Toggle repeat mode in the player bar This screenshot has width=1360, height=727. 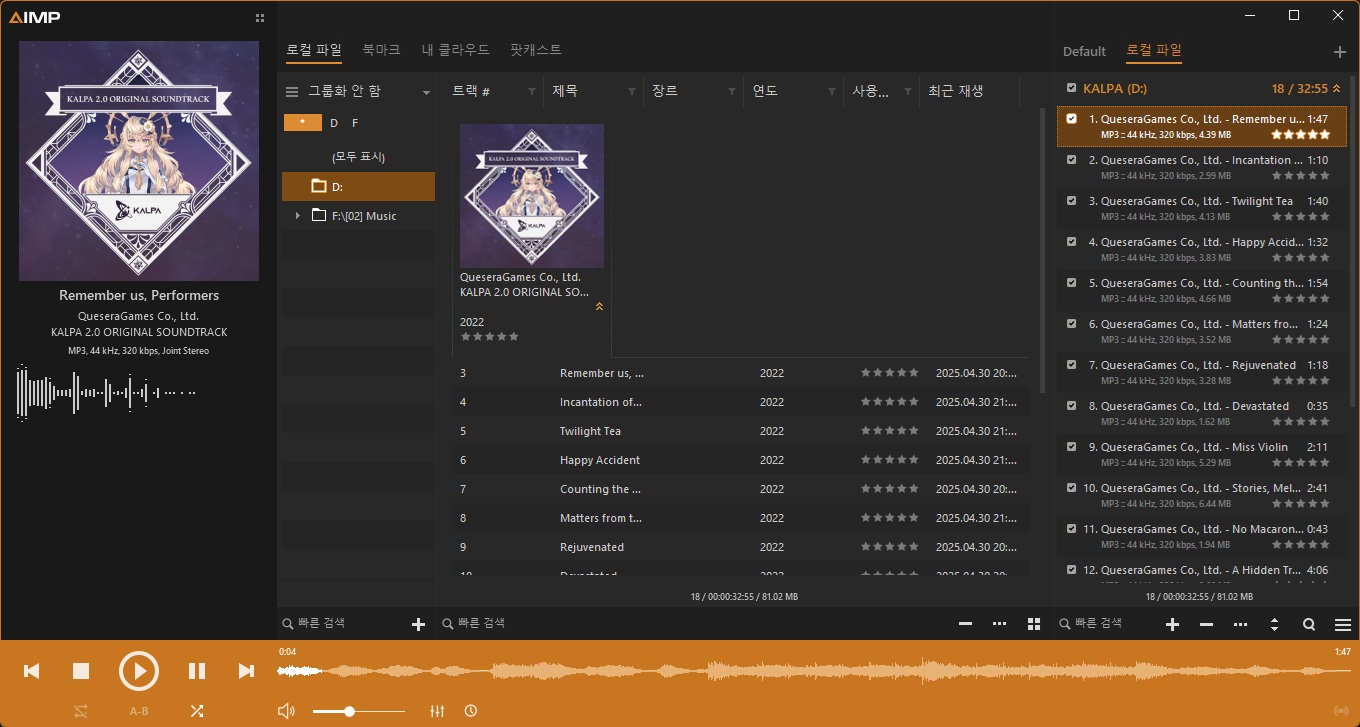pyautogui.click(x=81, y=711)
